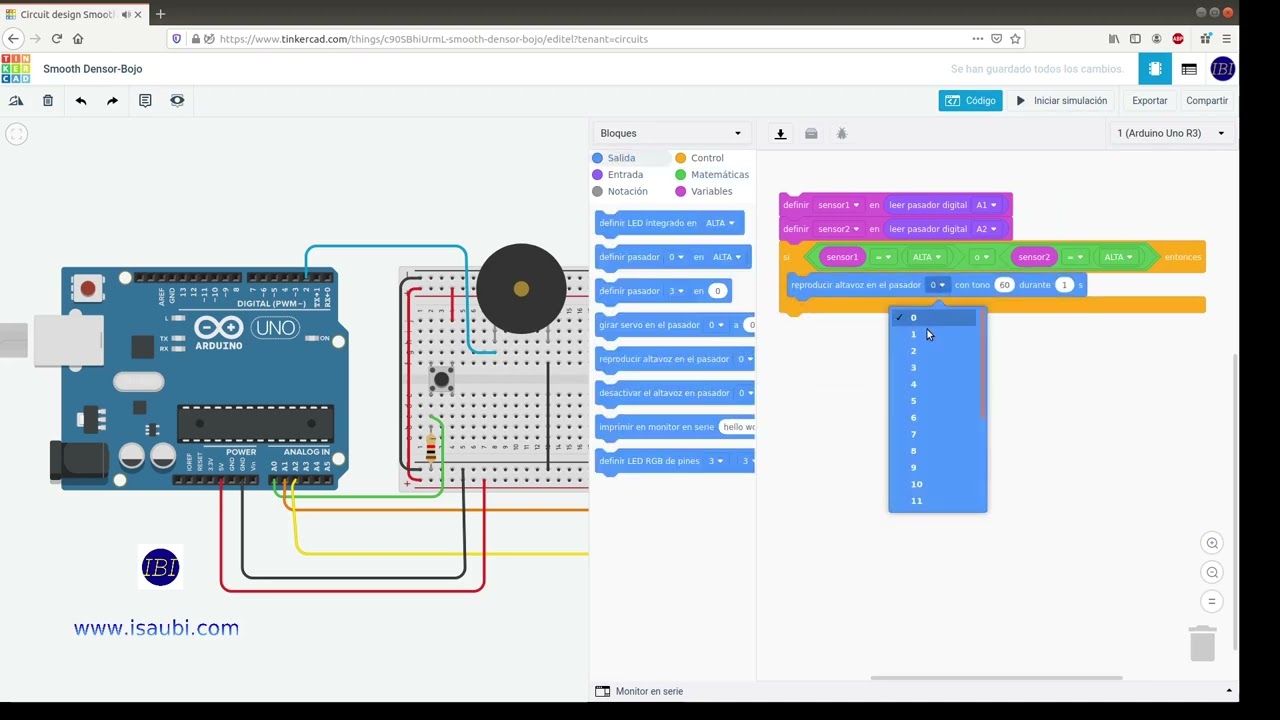The image size is (1280, 720).
Task: Open the Firefox hamburger menu
Action: 1226,39
